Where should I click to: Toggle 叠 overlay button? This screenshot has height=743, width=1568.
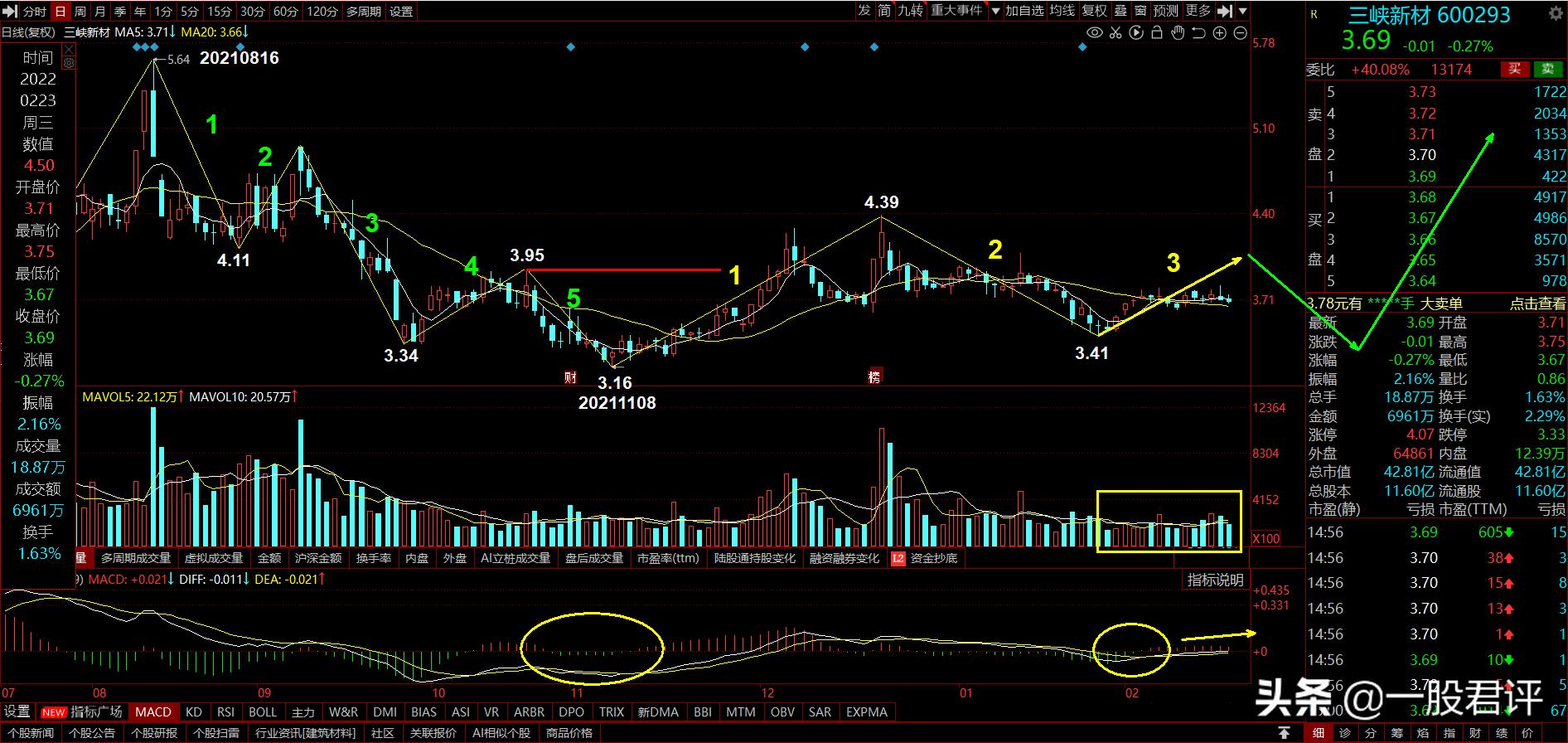[1120, 11]
